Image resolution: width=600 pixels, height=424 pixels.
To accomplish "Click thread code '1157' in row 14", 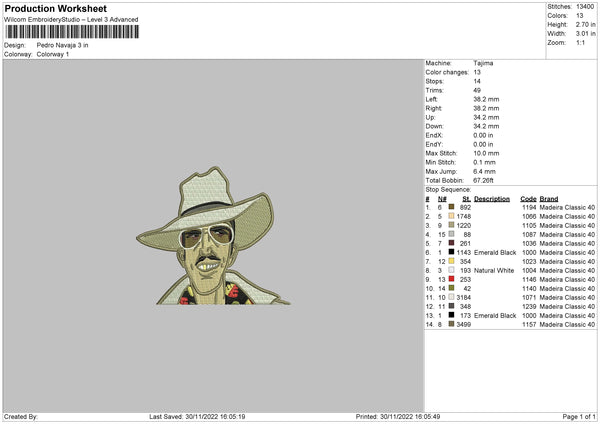I will coord(529,325).
